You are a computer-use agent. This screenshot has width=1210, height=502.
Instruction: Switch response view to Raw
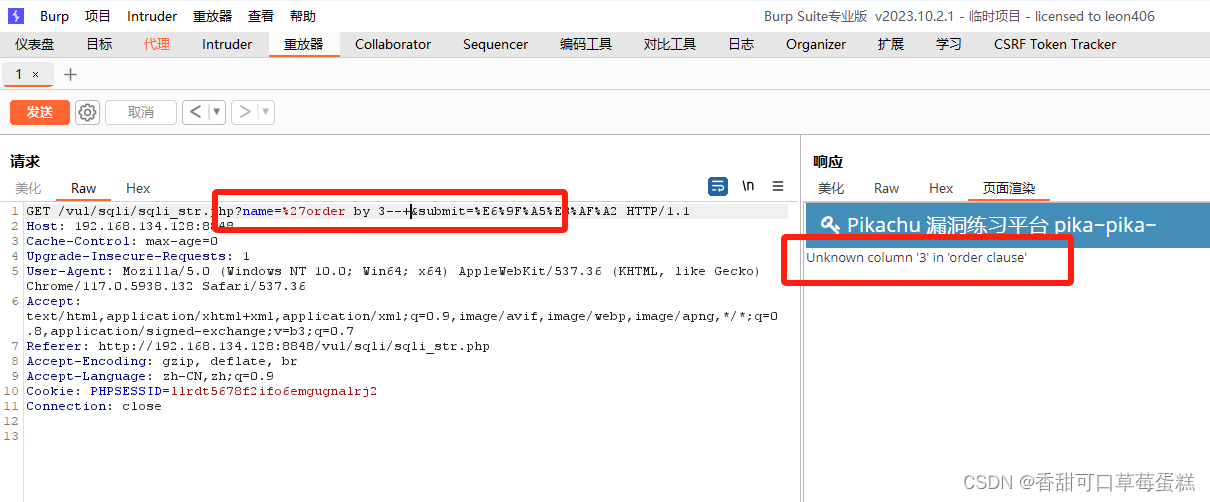pyautogui.click(x=887, y=188)
